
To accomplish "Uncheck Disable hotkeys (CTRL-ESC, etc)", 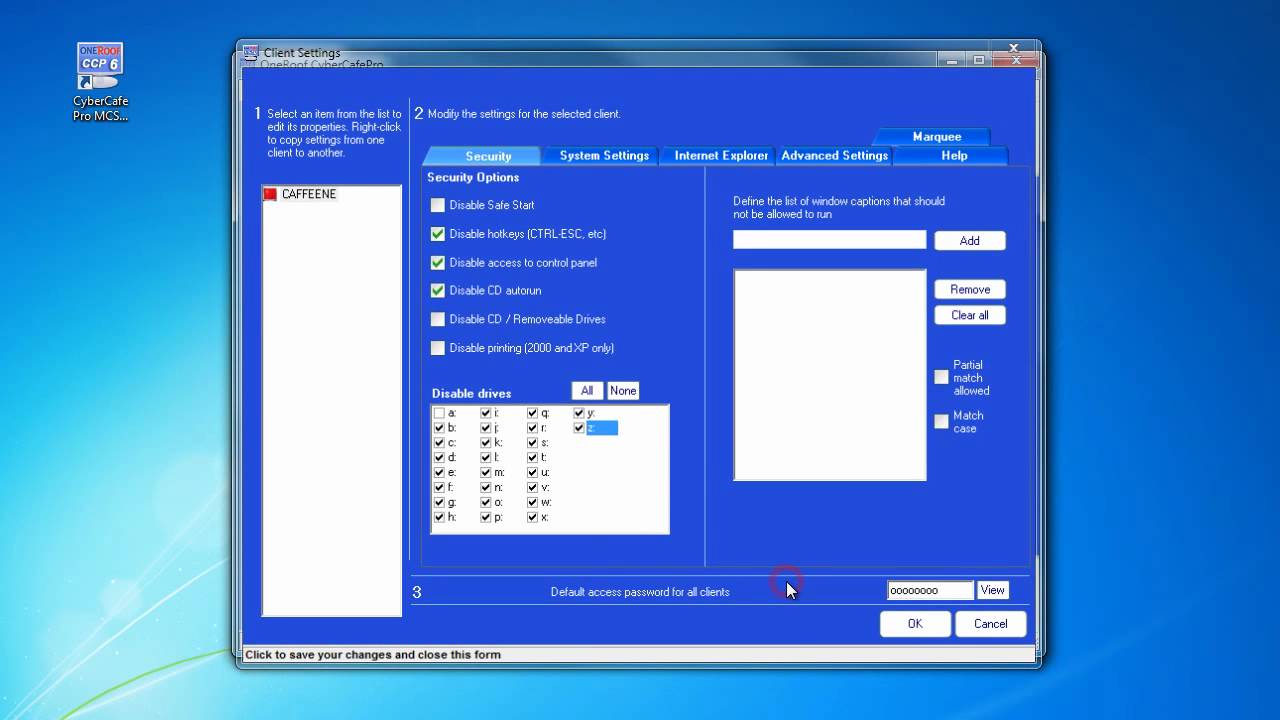I will tap(438, 234).
